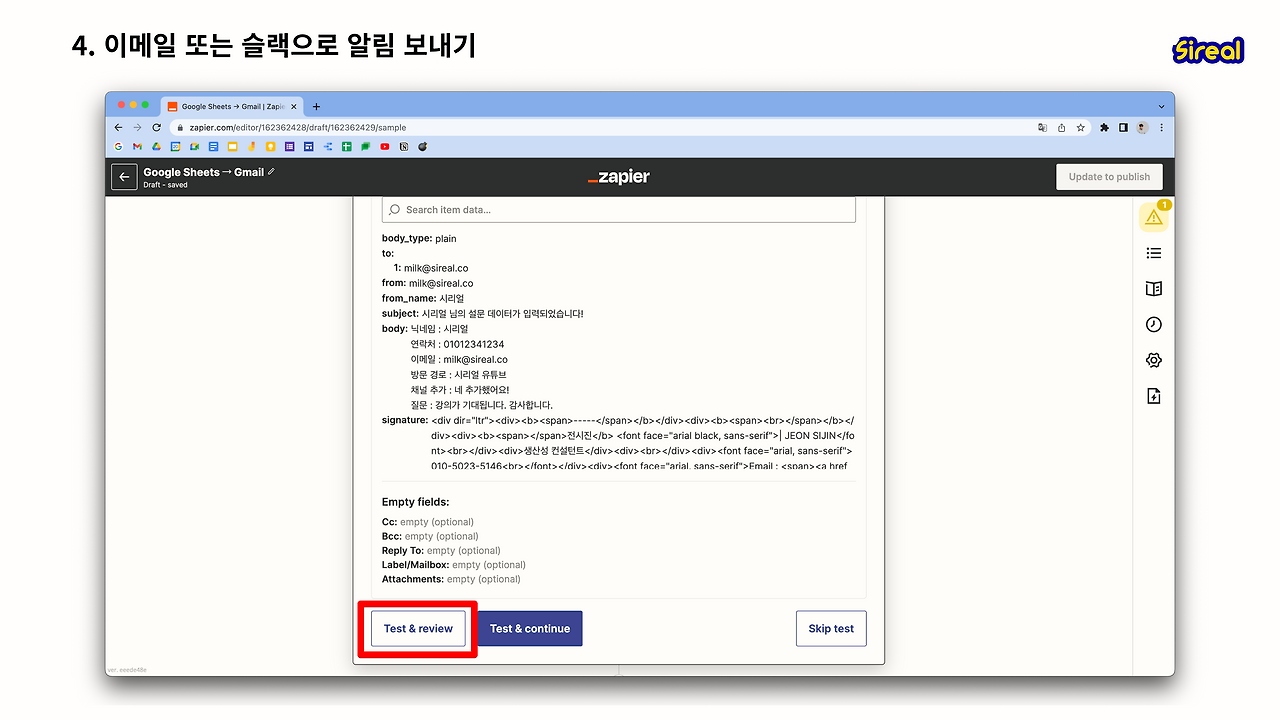Open Google Docs bookmark
Image resolution: width=1280 pixels, height=720 pixels.
coord(214,147)
